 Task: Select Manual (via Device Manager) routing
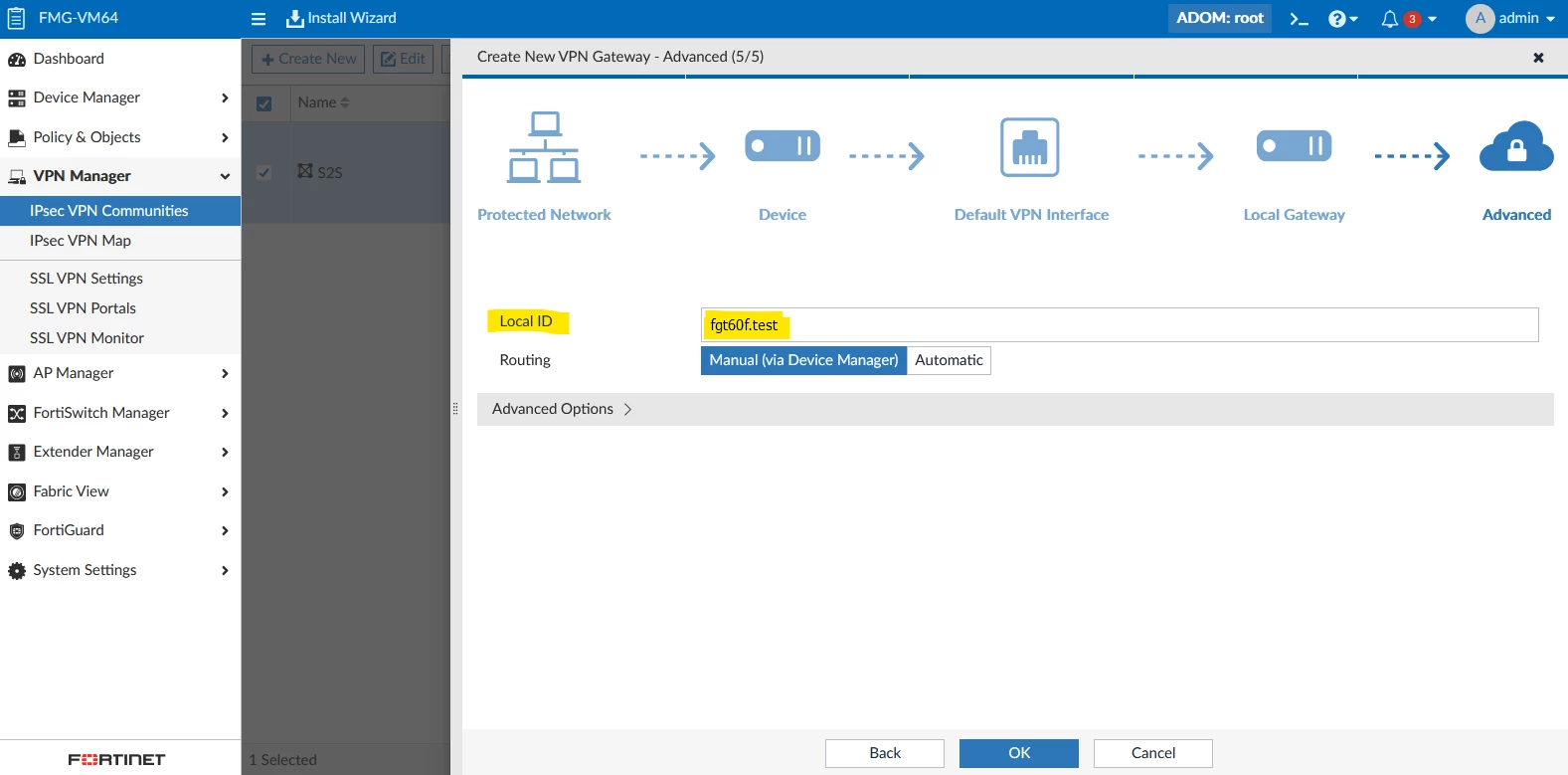(803, 360)
